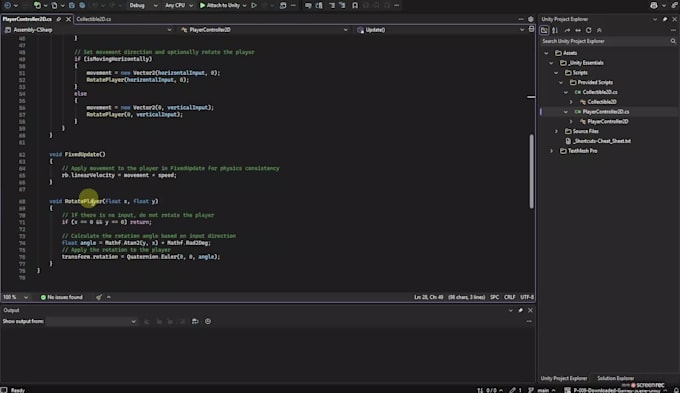The height and width of the screenshot is (393, 680).
Task: Click the editor vertical scrollbar thumb
Action: click(x=531, y=171)
